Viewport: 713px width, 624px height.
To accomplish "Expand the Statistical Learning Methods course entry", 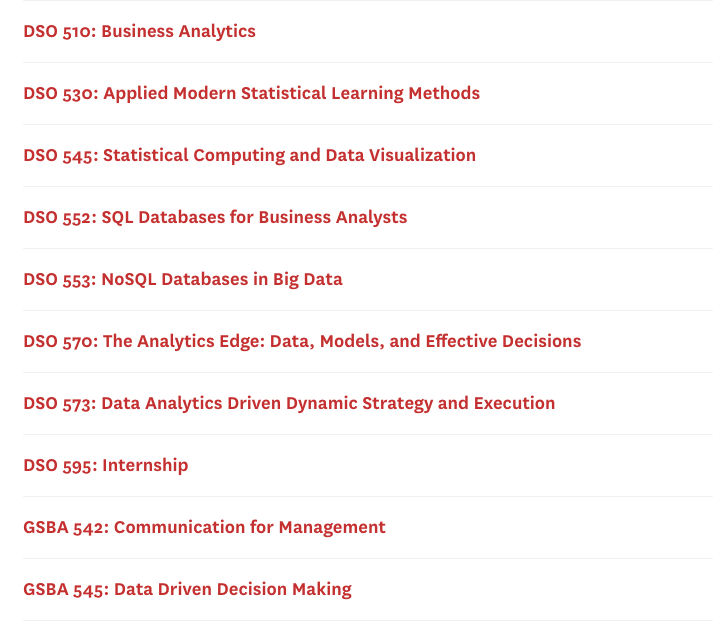I will point(368,93).
